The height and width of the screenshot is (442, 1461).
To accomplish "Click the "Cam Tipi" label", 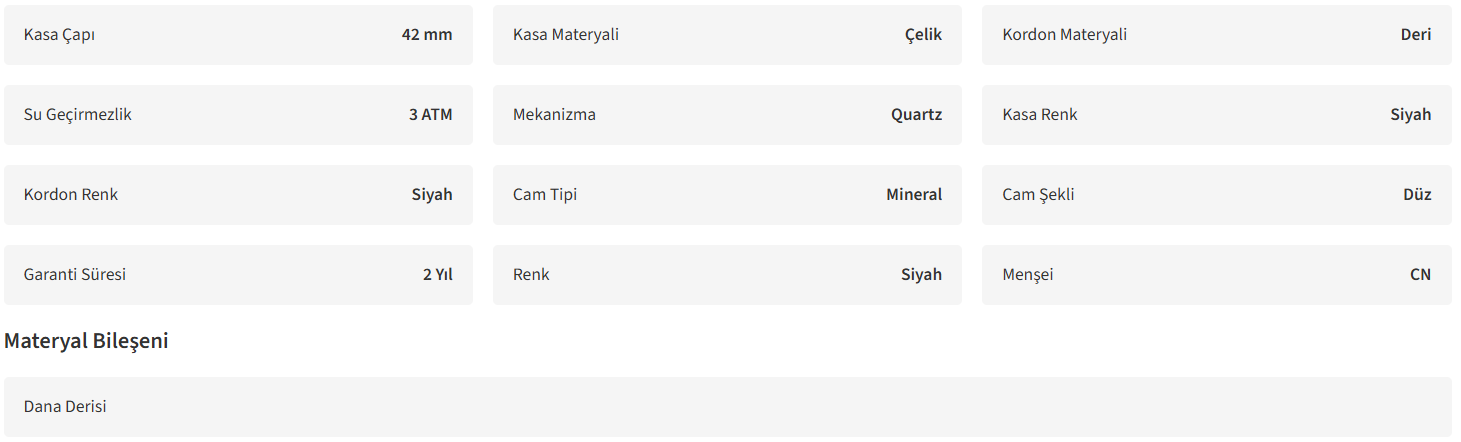I will [545, 195].
